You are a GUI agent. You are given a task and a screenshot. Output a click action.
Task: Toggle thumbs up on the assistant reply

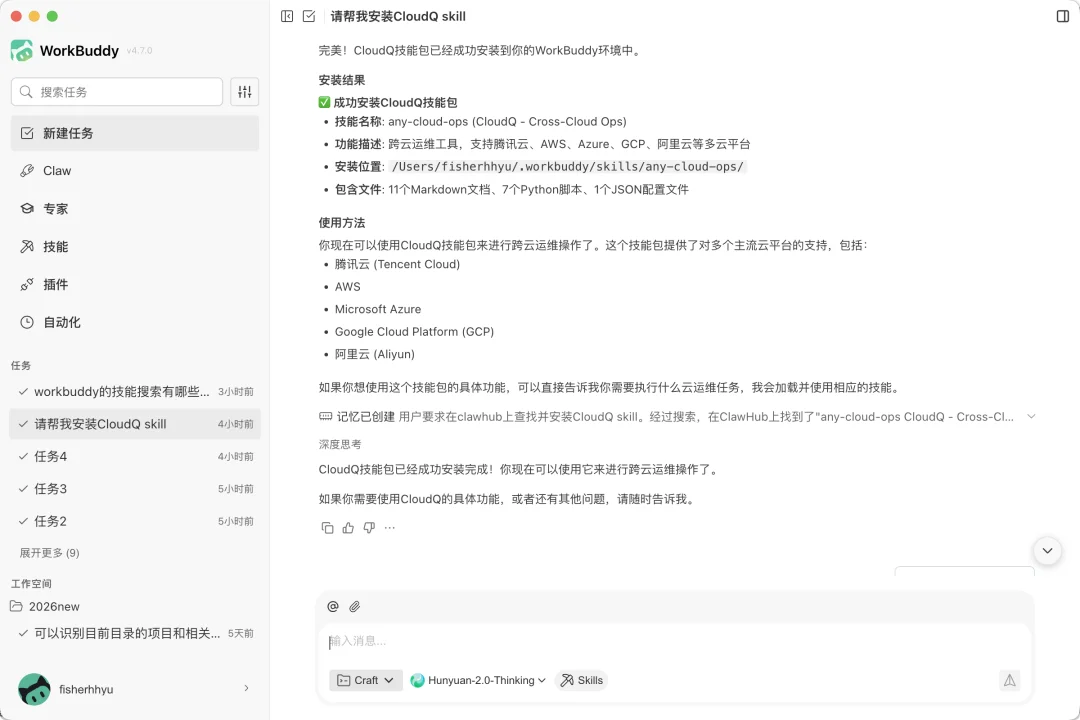point(348,527)
